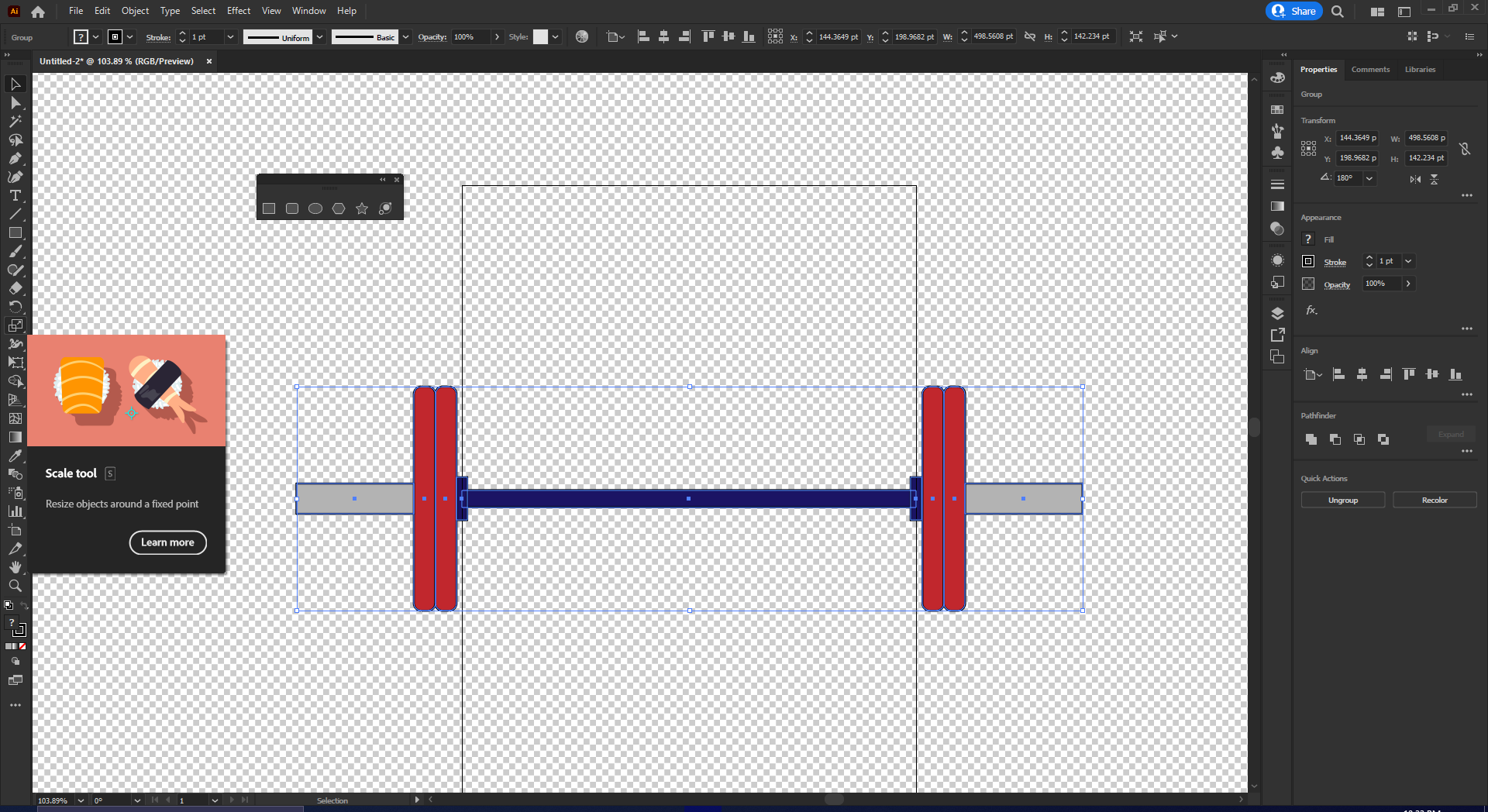Viewport: 1488px width, 812px height.
Task: Choose the Ellipse shape in the floating shapes toolbar
Action: coord(315,208)
